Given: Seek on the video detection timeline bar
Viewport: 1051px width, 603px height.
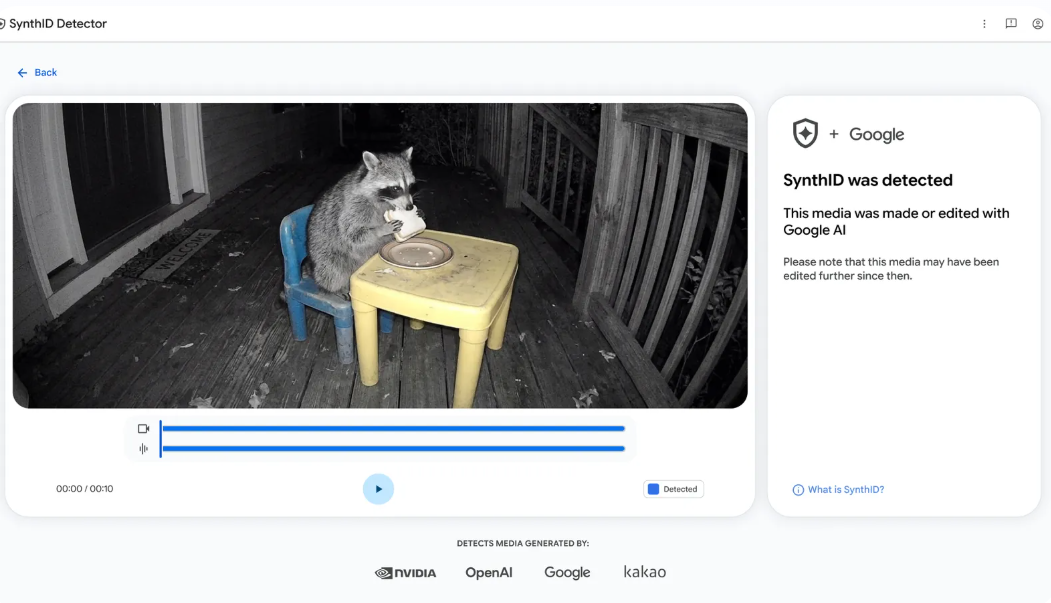Looking at the screenshot, I should coord(393,429).
